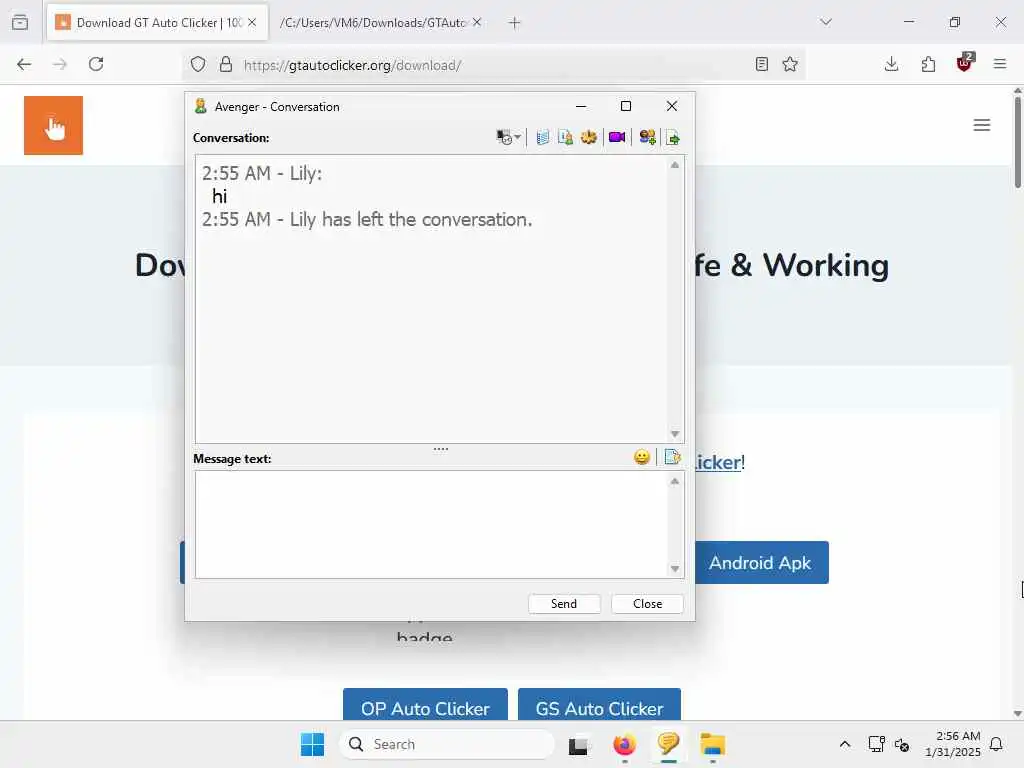Open a new Firefox tab
This screenshot has height=768, width=1024.
[x=515, y=23]
